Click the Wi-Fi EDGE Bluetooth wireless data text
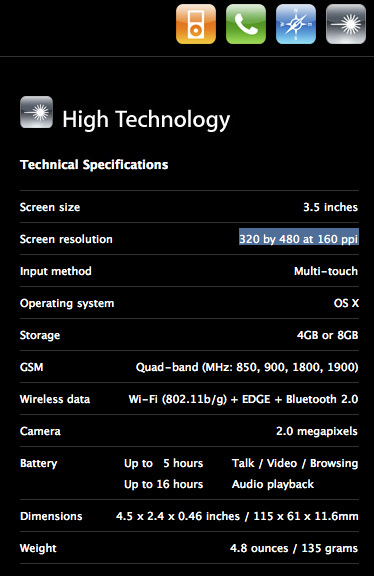Viewport: 374px width, 576px height. pos(243,399)
